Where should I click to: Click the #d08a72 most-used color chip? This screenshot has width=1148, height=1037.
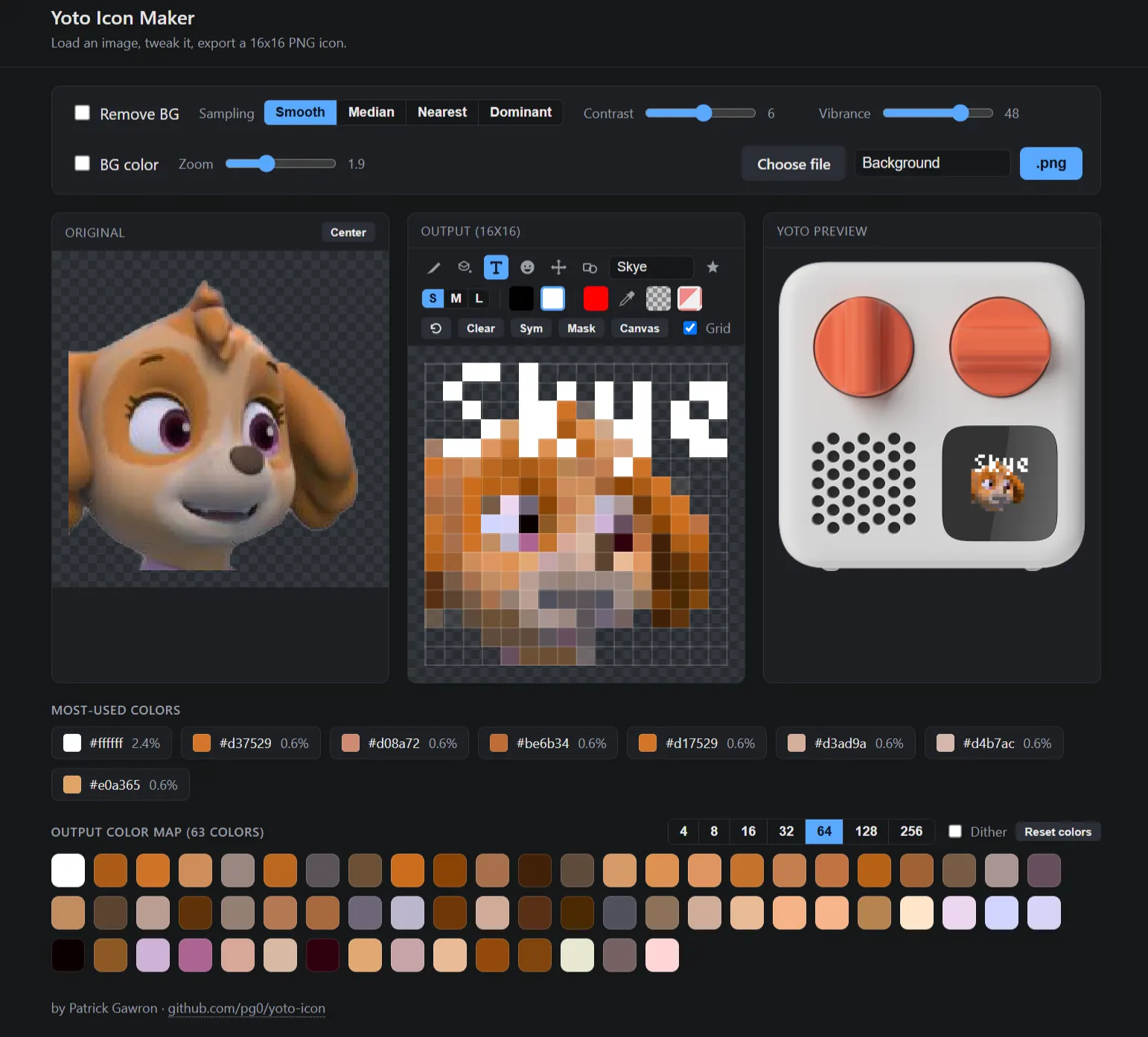[399, 743]
